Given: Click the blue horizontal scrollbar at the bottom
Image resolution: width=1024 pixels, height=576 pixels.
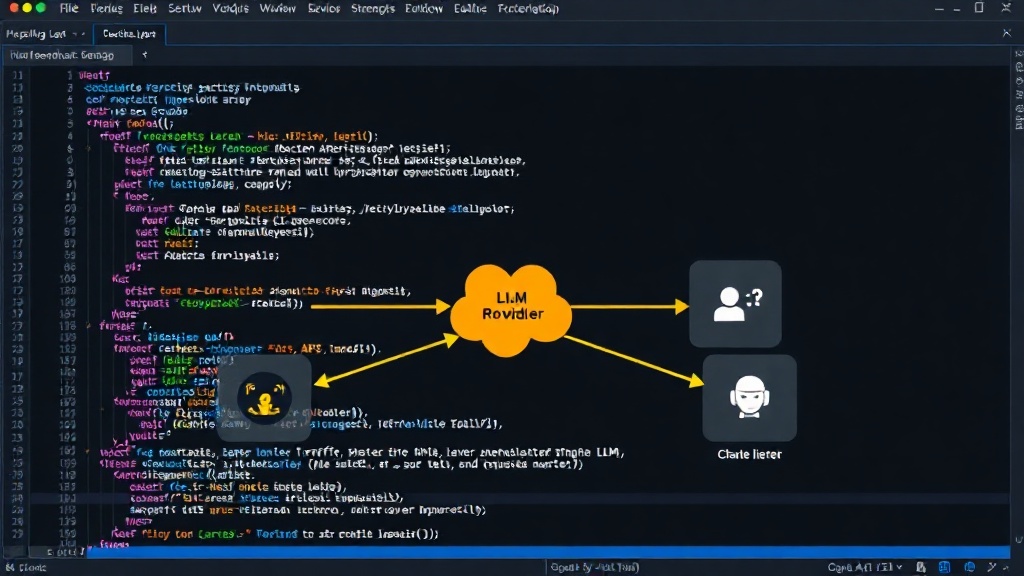Looking at the screenshot, I should [x=549, y=552].
